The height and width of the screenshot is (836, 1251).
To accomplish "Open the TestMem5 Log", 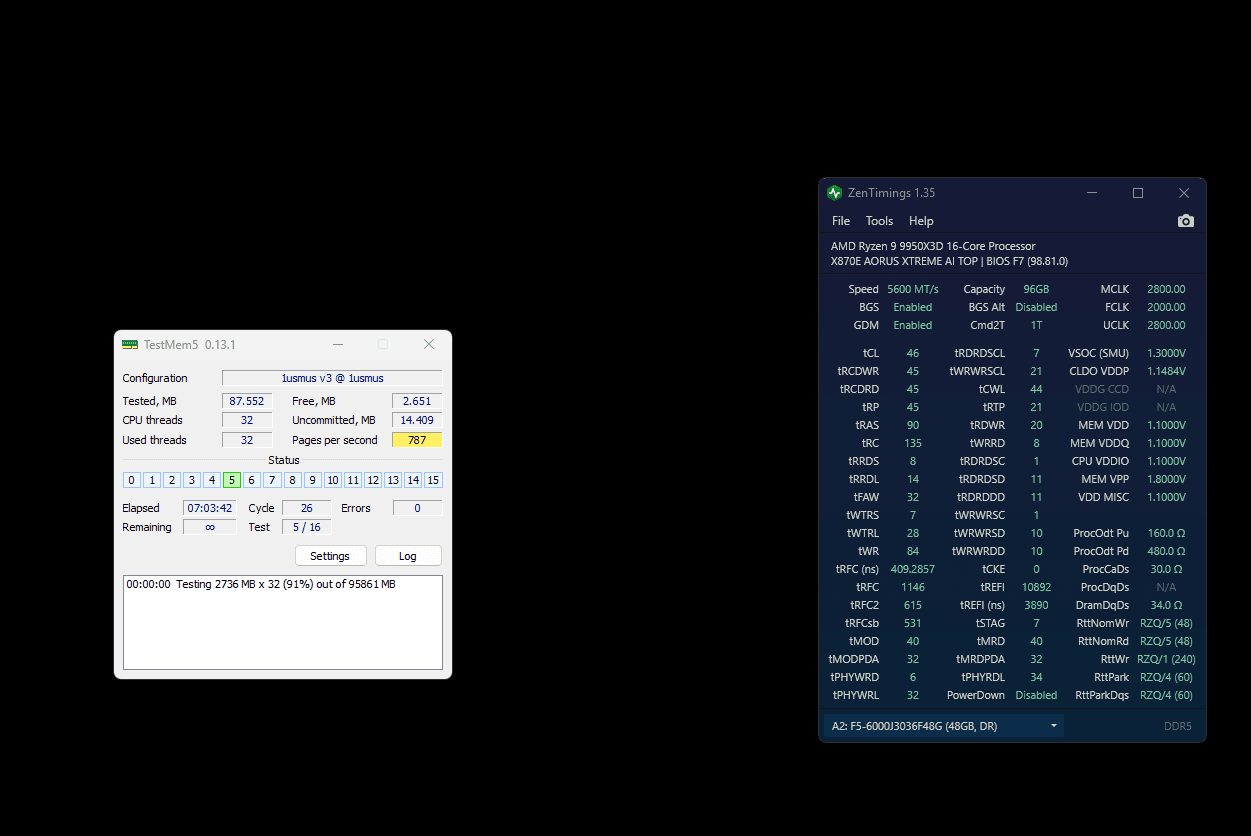I will coord(407,556).
